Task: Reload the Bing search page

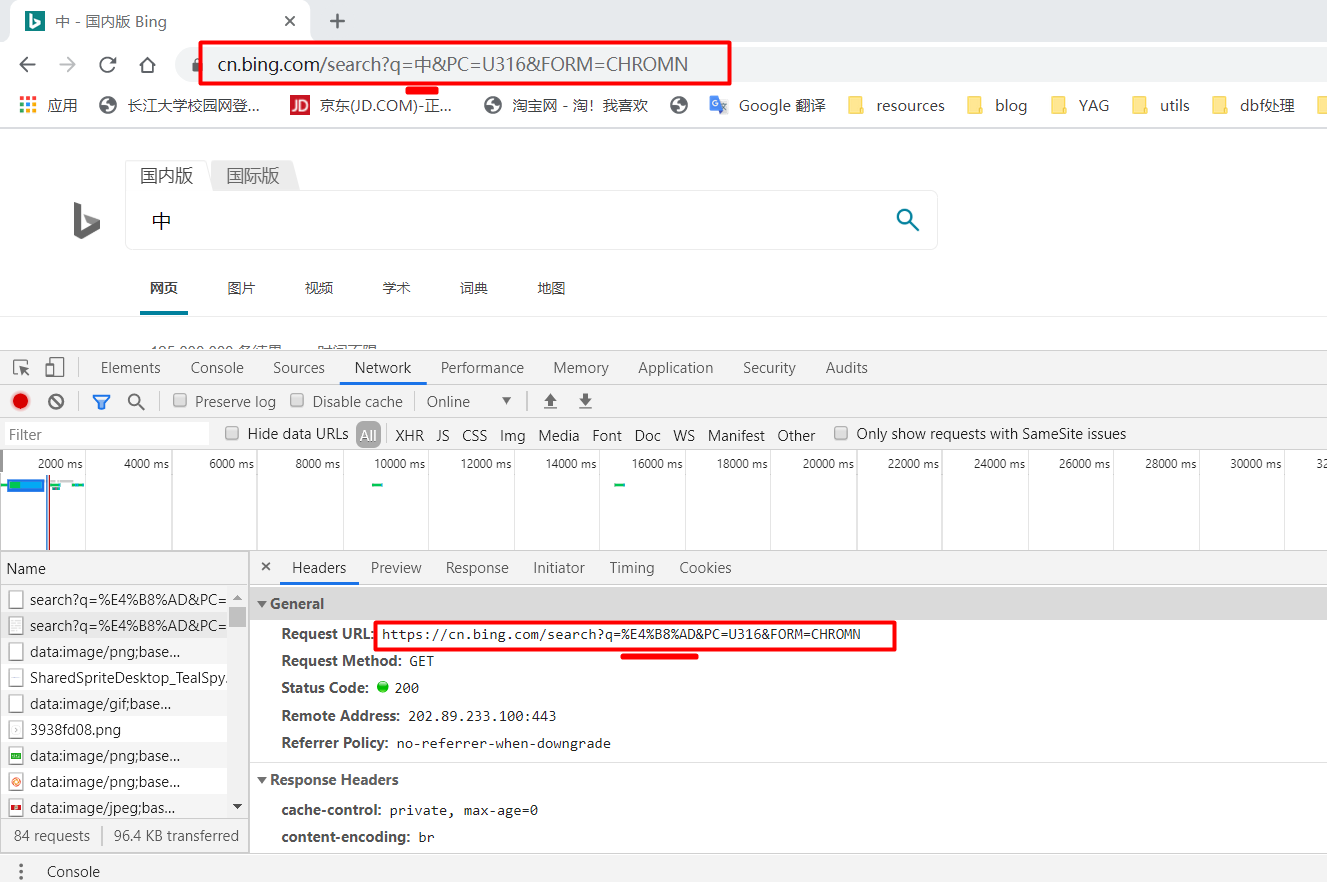Action: click(x=107, y=65)
